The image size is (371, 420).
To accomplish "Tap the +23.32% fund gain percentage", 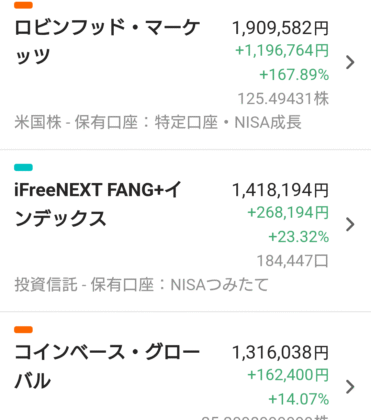I will pos(299,237).
